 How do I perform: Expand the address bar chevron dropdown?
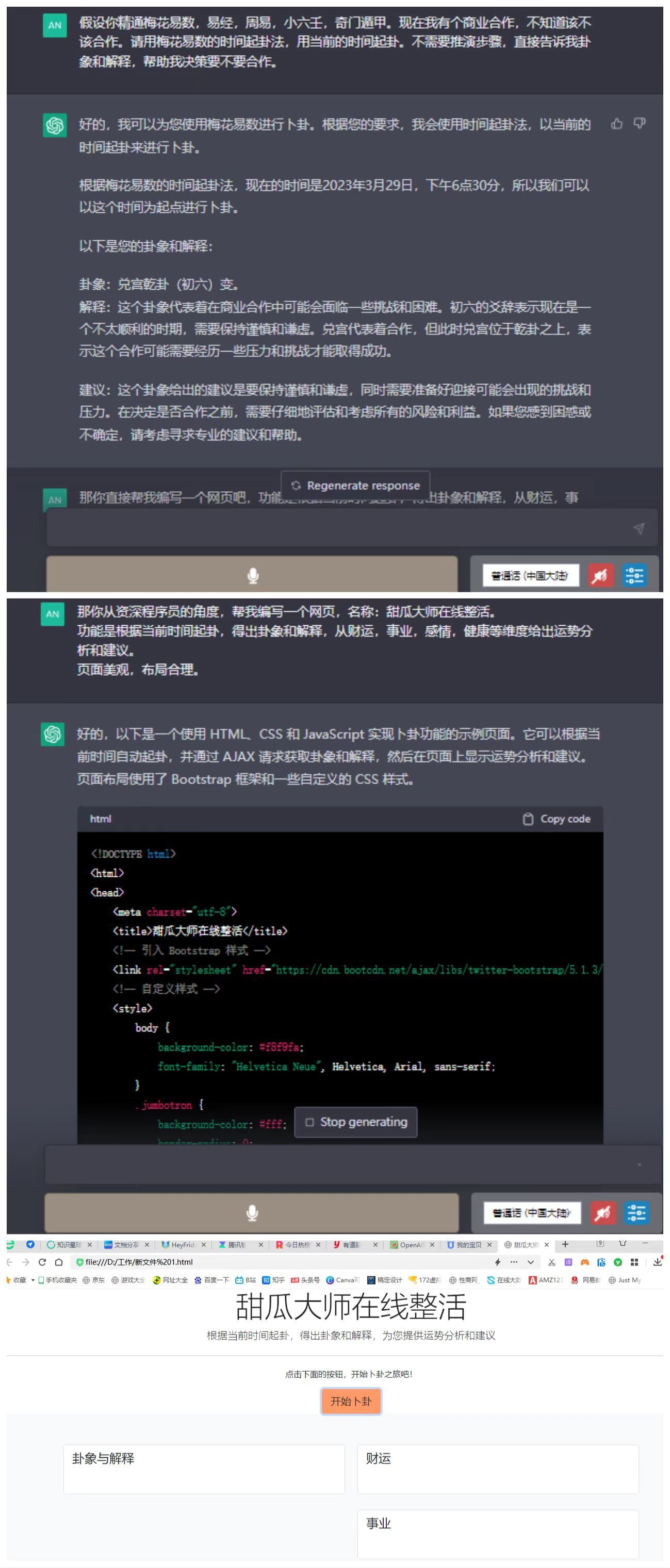531,1262
